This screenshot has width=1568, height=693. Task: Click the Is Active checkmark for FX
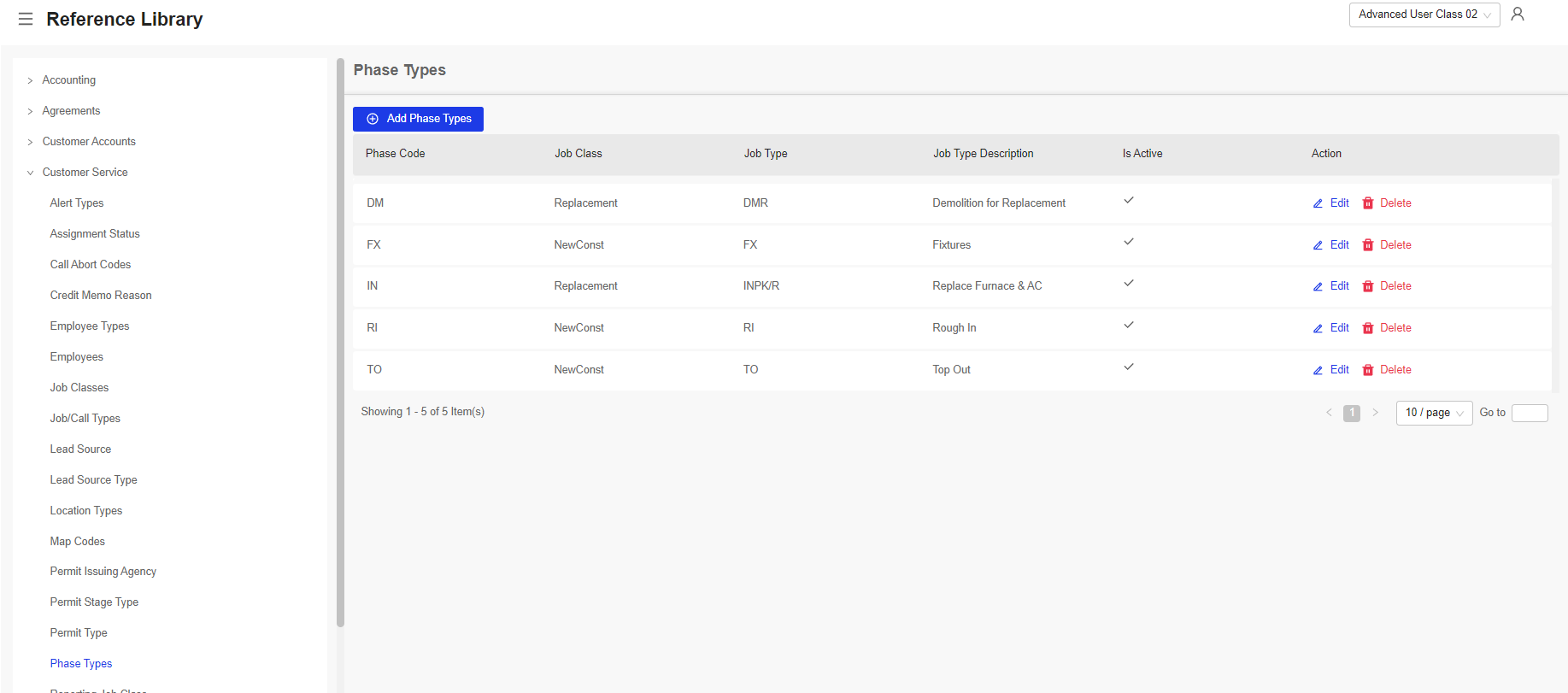[1129, 242]
